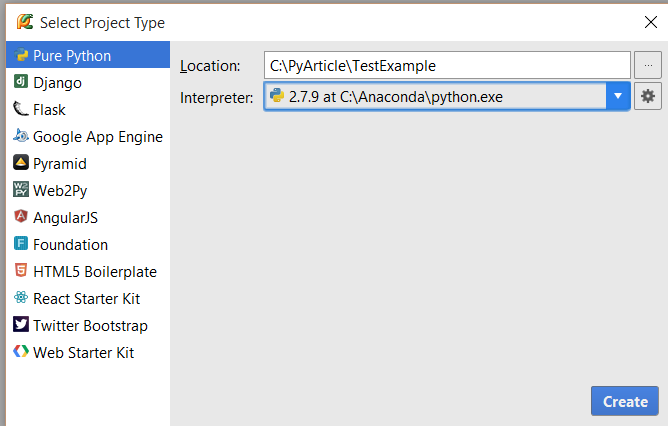Expand the Interpreter dropdown arrow
The width and height of the screenshot is (668, 426).
pyautogui.click(x=618, y=96)
